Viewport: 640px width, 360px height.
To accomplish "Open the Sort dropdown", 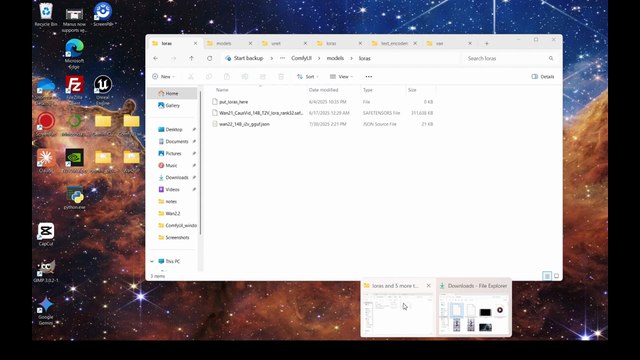I will 308,77.
